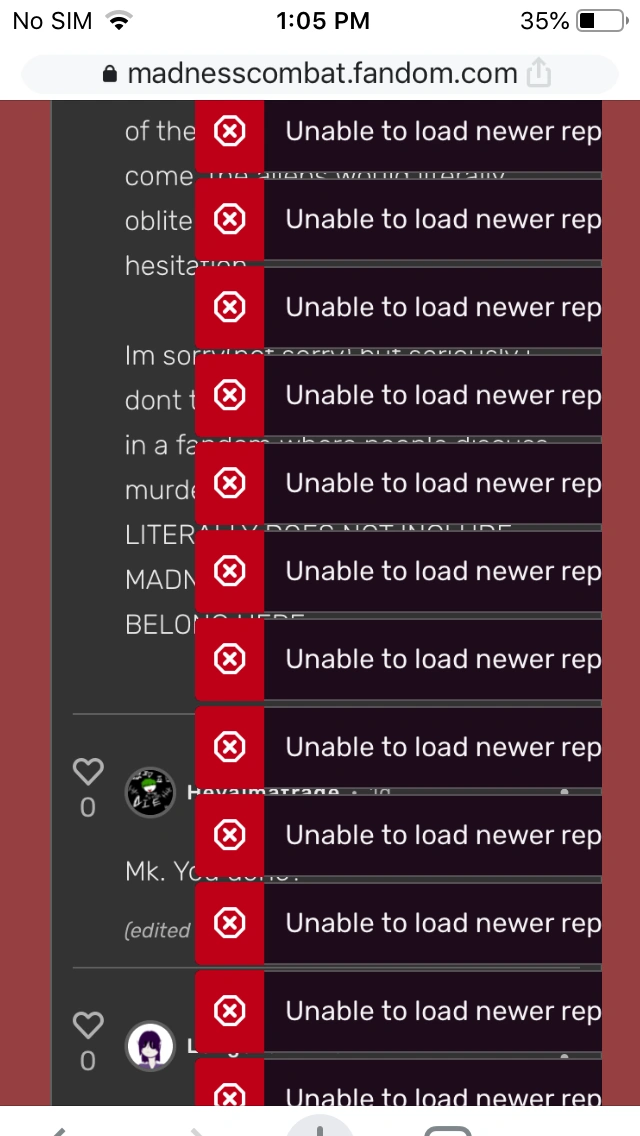Tap the lock icon in the address bar
This screenshot has height=1136, width=640.
click(x=110, y=72)
